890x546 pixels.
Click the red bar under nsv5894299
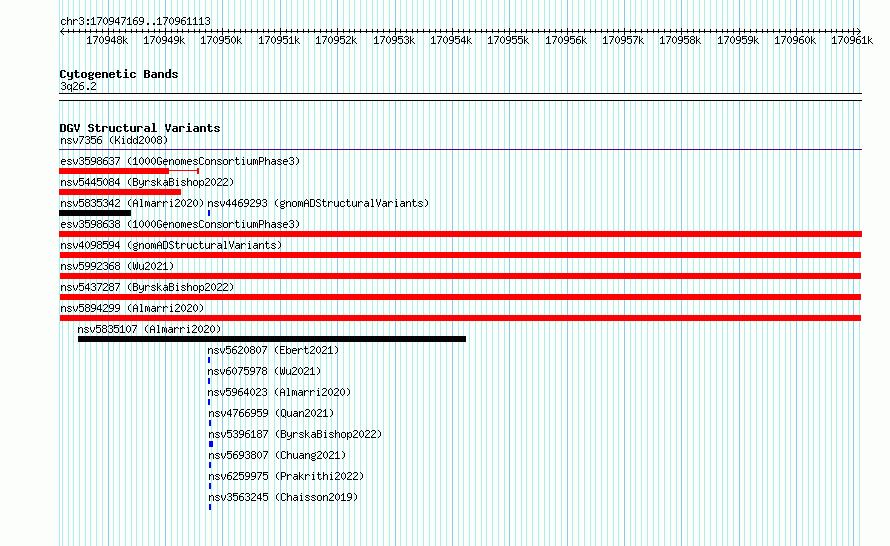click(460, 318)
